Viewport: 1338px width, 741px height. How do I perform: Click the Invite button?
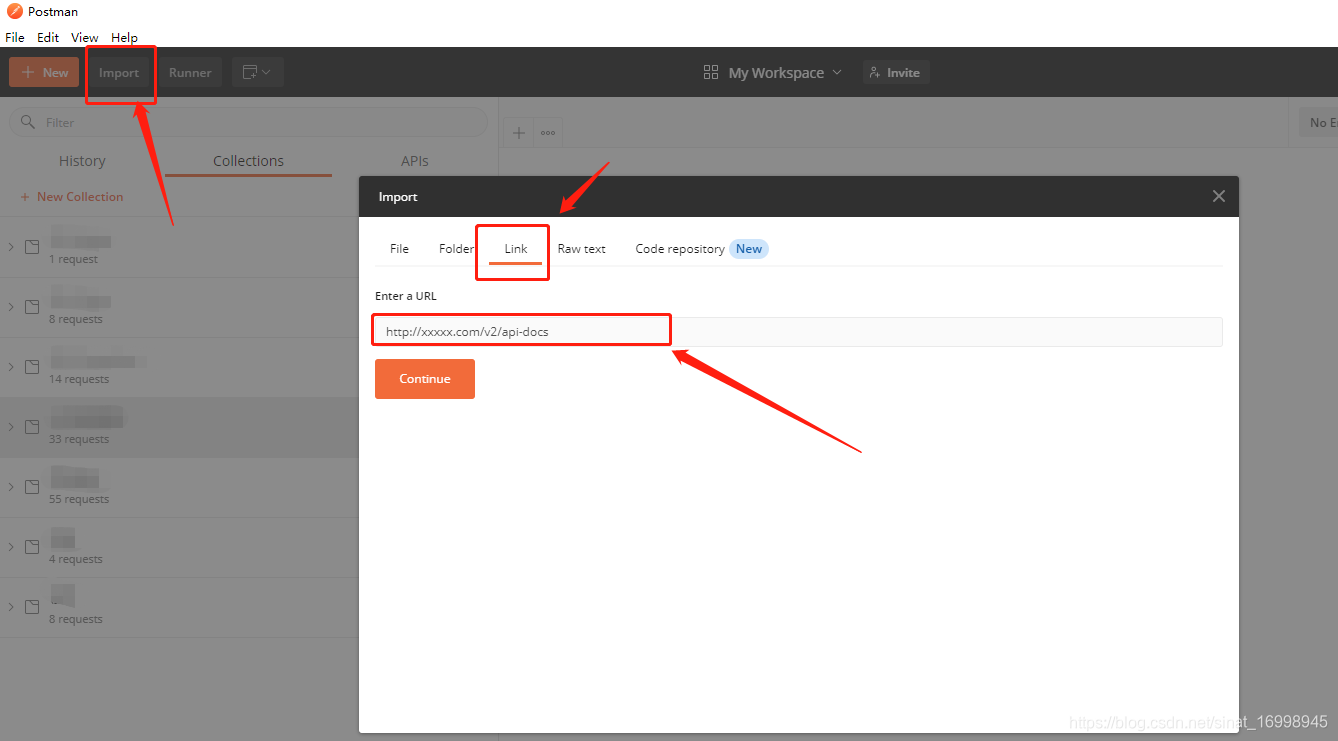896,72
